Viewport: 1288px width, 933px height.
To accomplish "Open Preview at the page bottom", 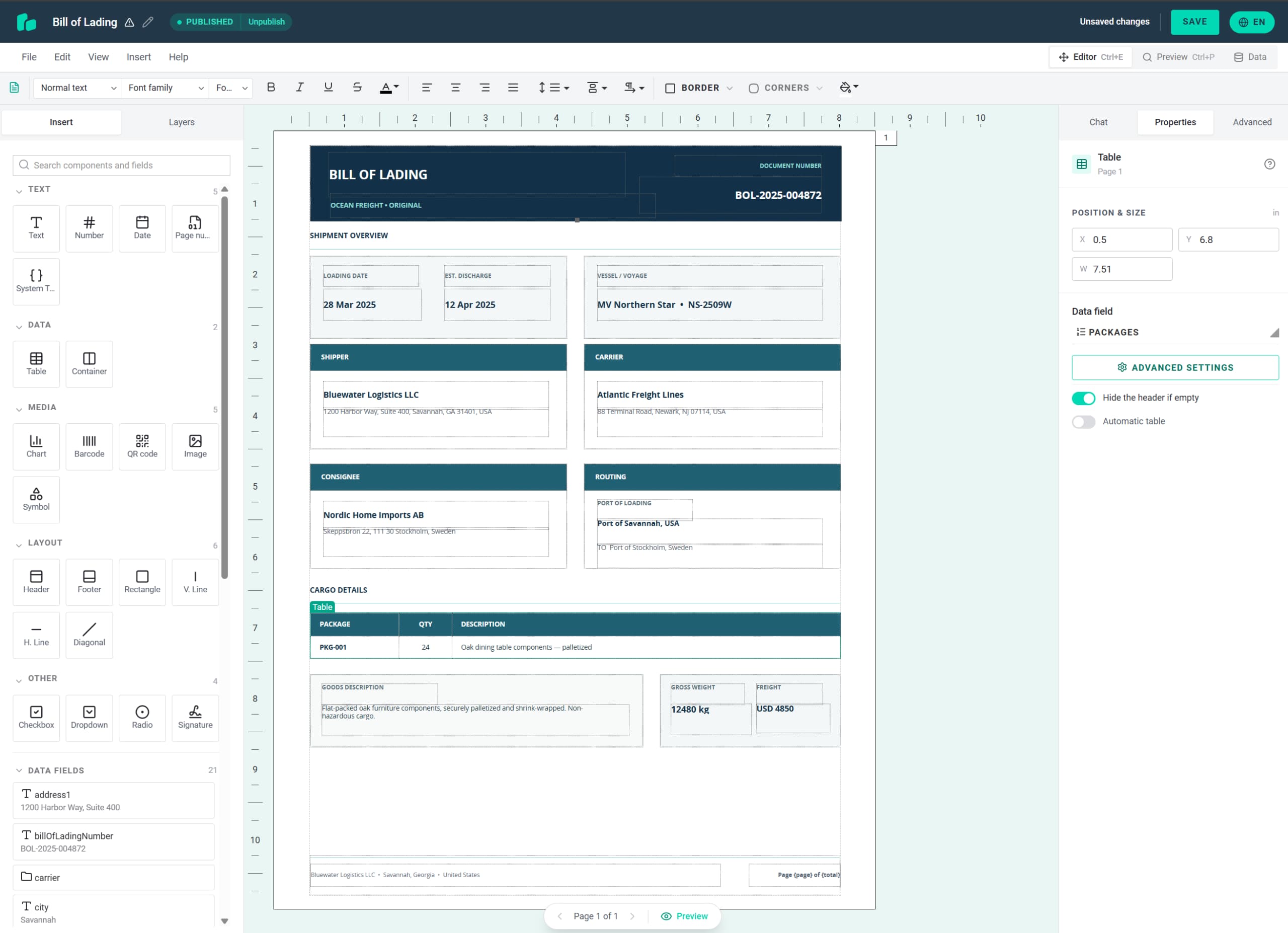I will (684, 916).
